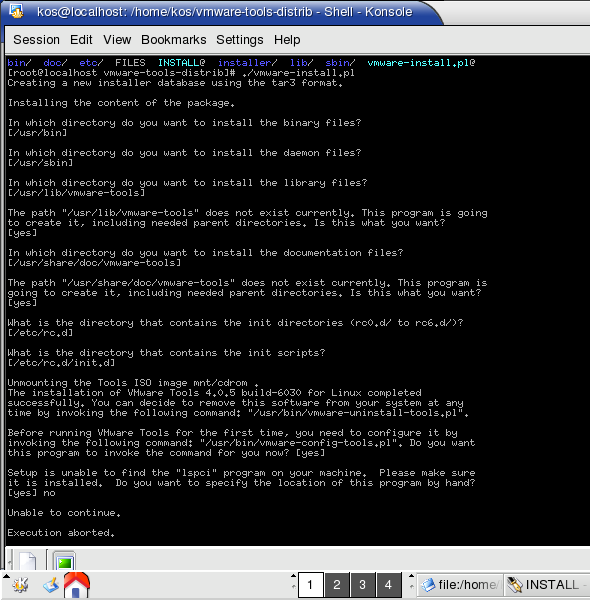Viewport: 590px width, 600px height.
Task: Open the Settings menu
Action: pos(240,40)
